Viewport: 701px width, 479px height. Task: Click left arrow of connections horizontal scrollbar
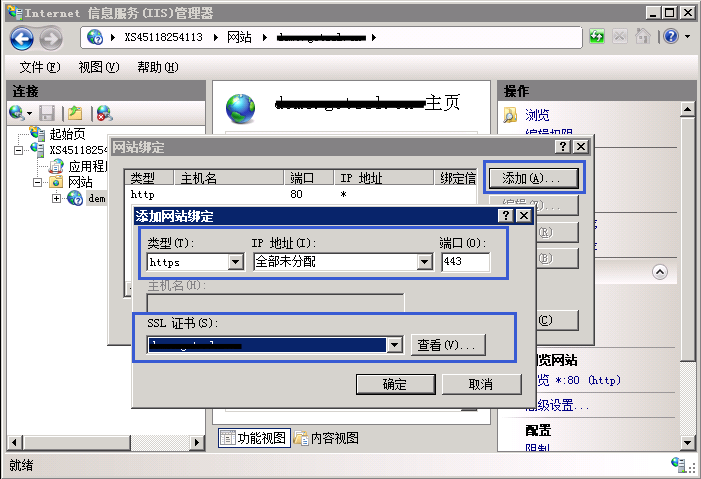click(14, 443)
